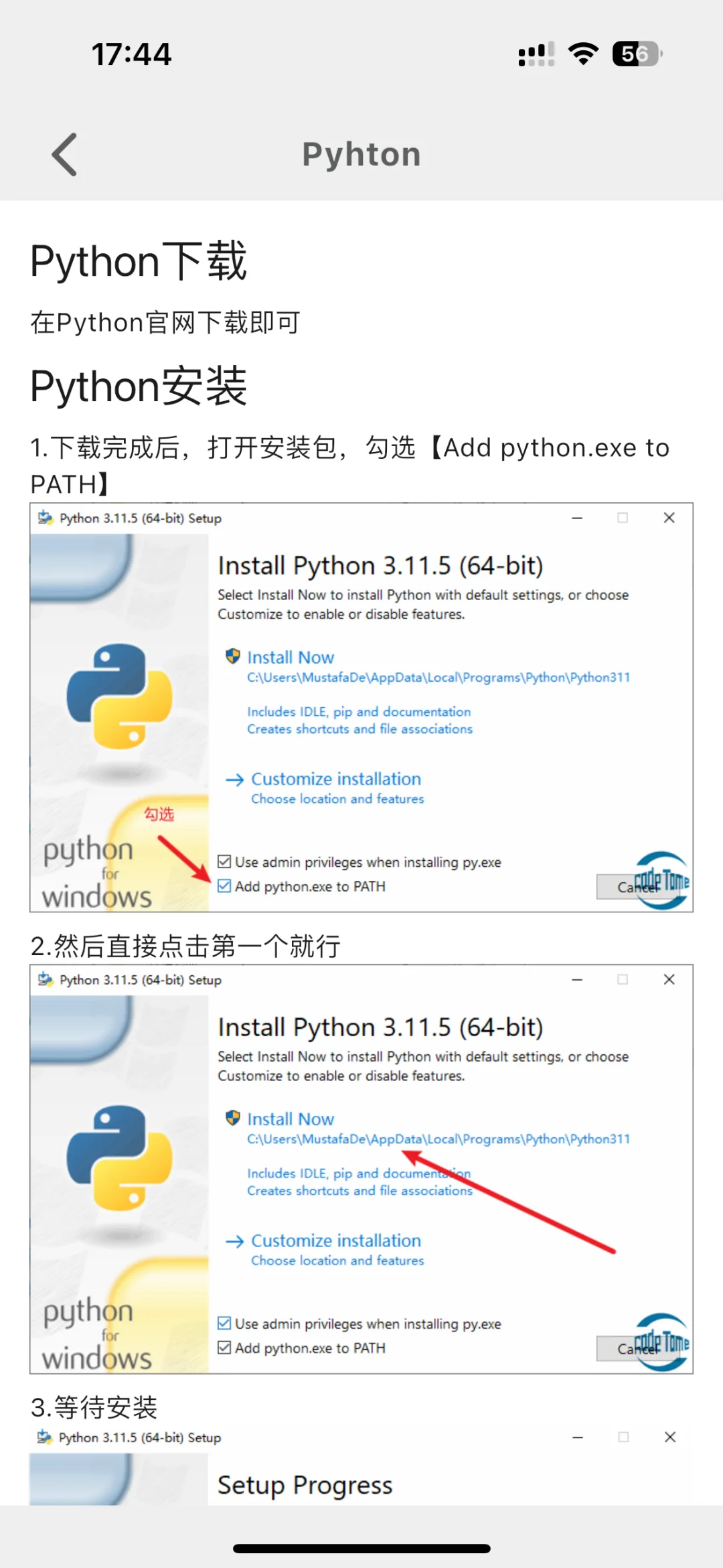Tap the step 2 text "然后直接点击第一个就行"
The width and height of the screenshot is (723, 1568).
[x=185, y=946]
